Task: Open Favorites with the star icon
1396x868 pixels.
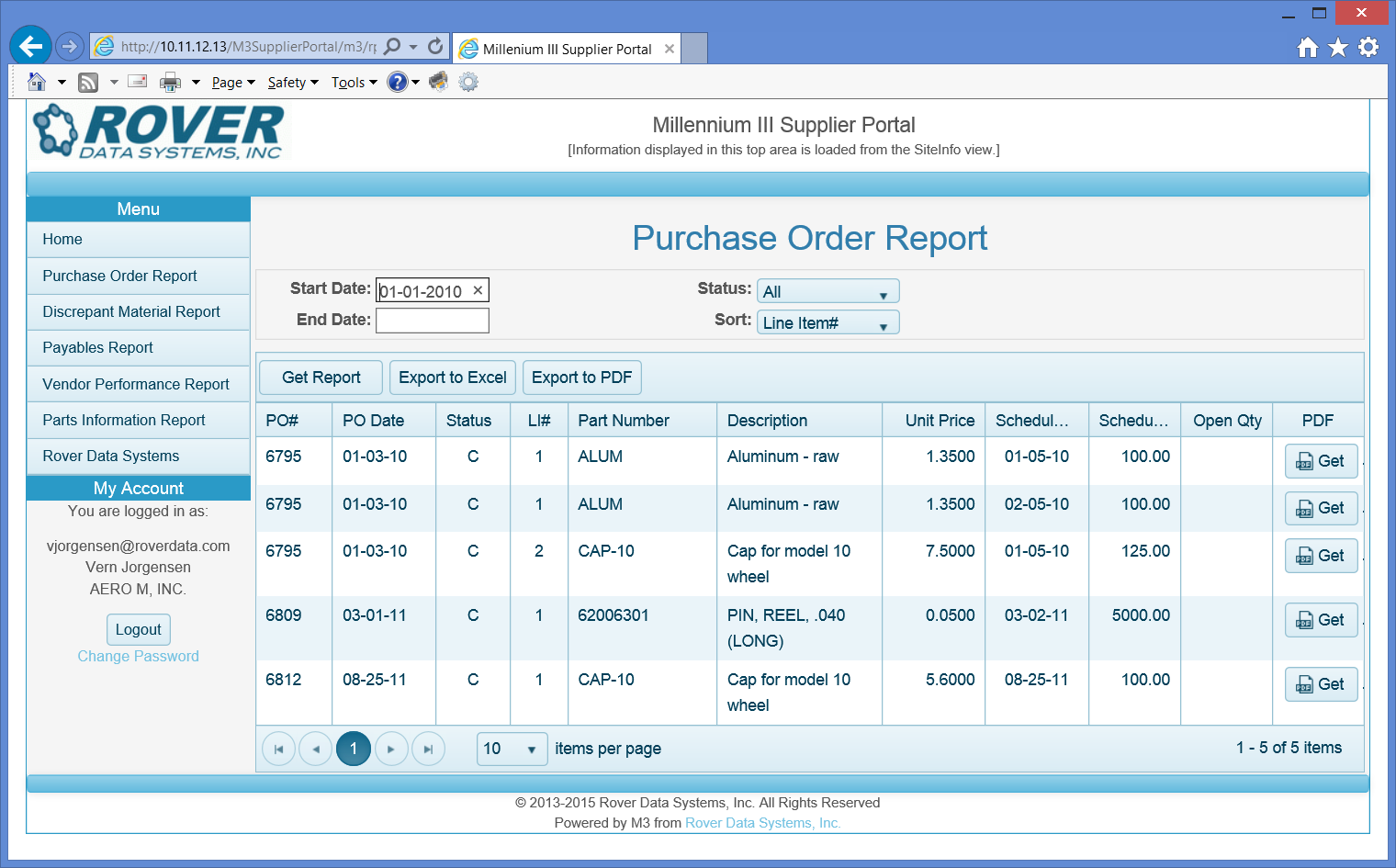Action: click(x=1338, y=47)
